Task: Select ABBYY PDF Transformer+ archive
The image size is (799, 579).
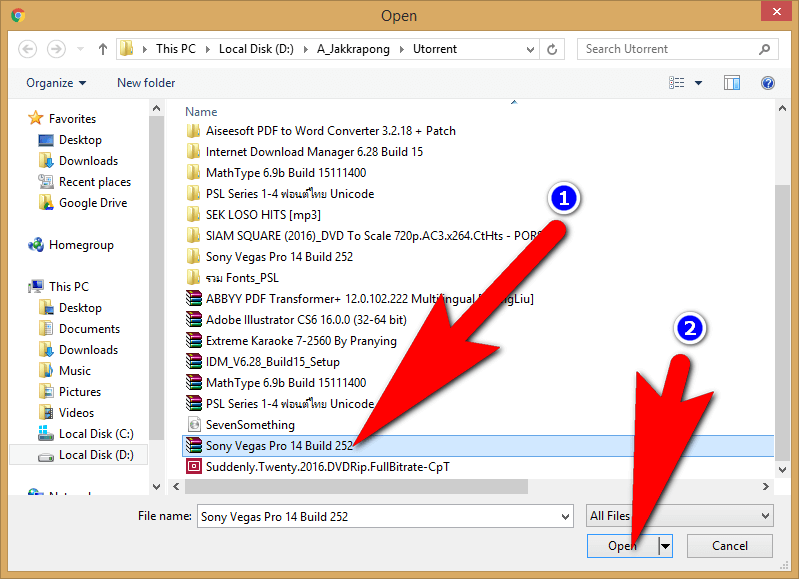Action: click(x=360, y=299)
